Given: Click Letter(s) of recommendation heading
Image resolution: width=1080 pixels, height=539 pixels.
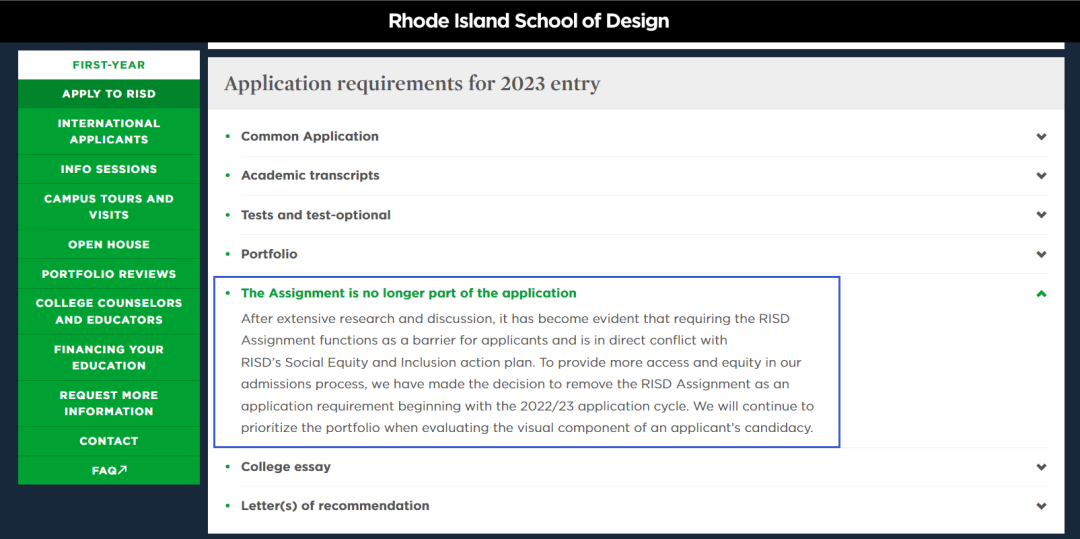Looking at the screenshot, I should [335, 506].
